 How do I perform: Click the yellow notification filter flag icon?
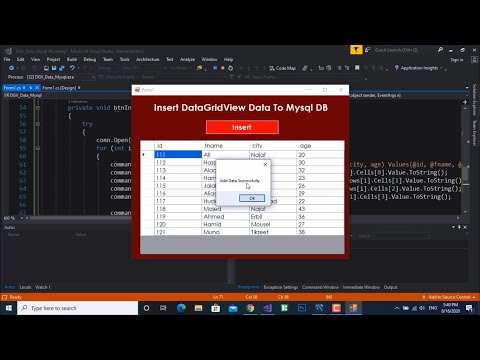tap(356, 50)
